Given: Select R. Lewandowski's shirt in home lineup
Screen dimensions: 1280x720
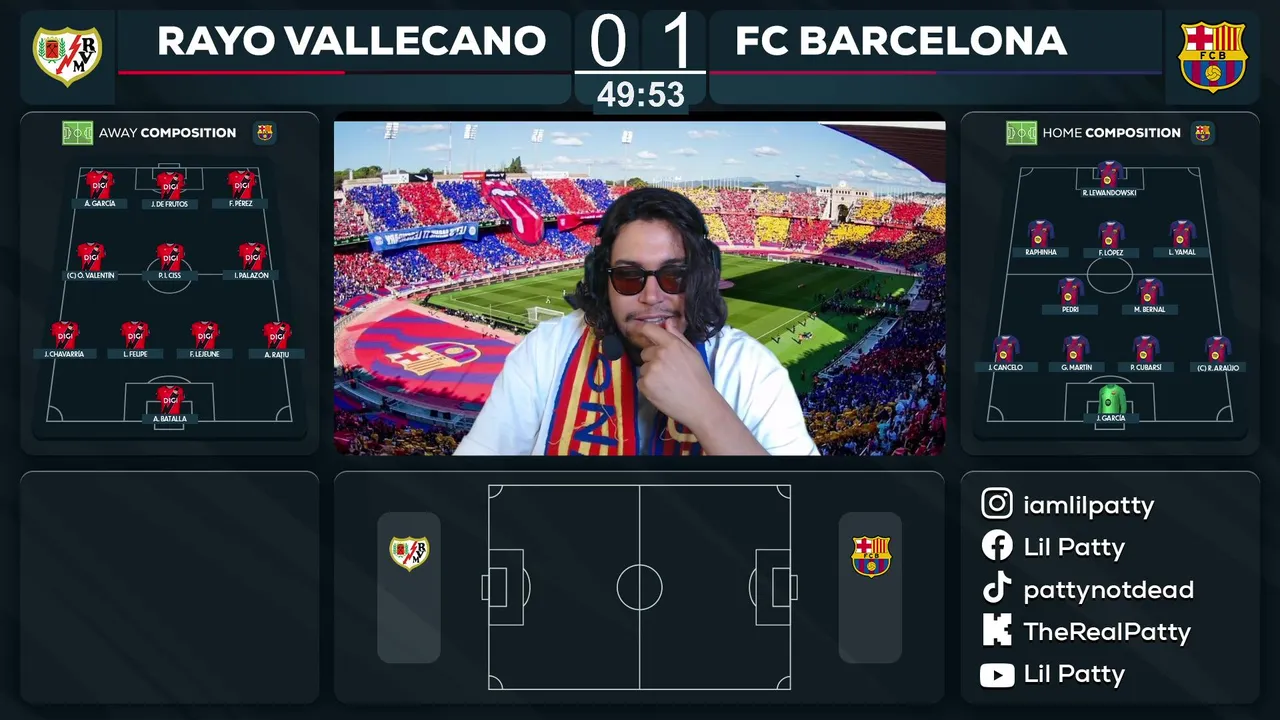Looking at the screenshot, I should pyautogui.click(x=1110, y=173).
